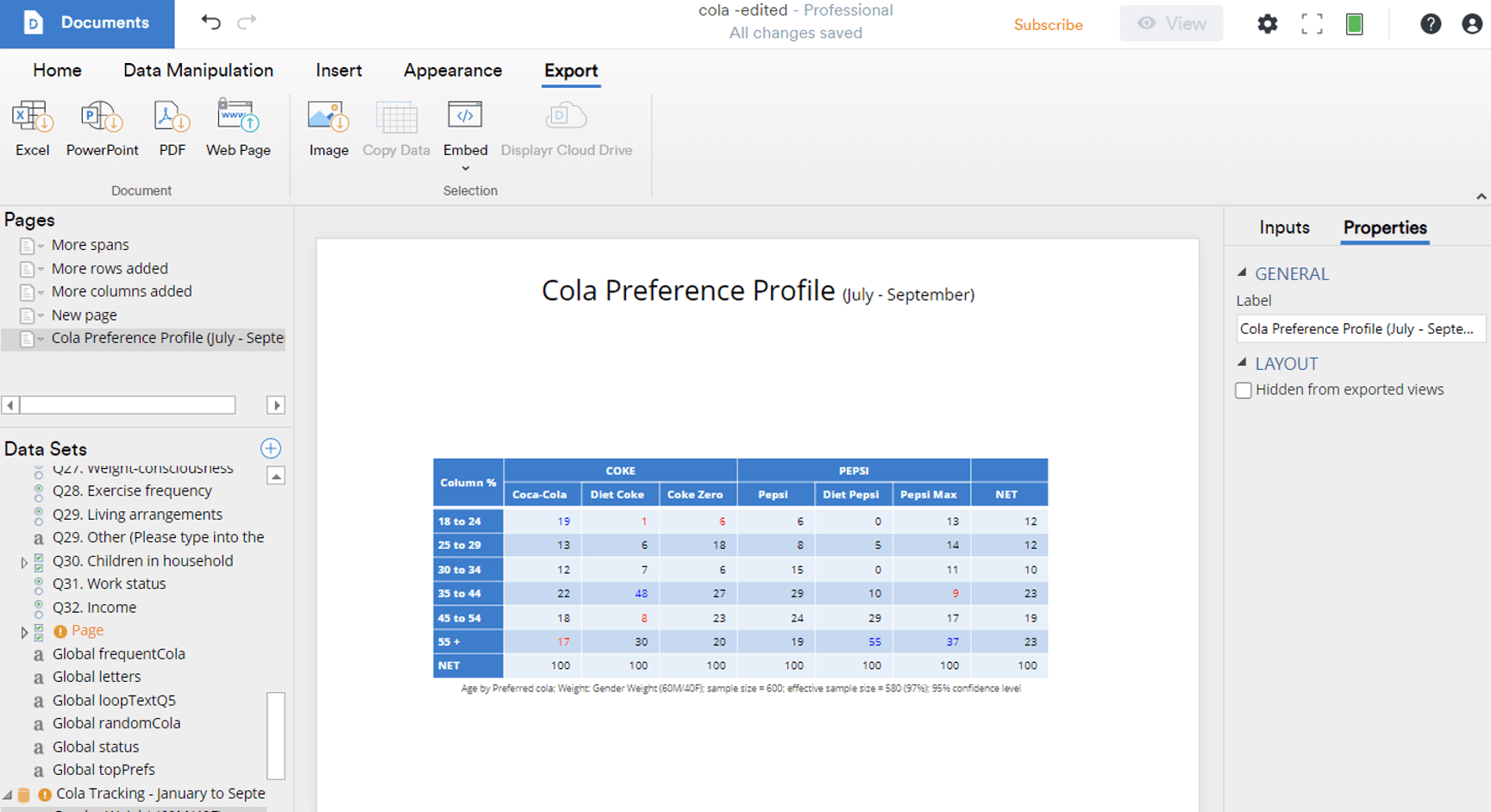Screen dimensions: 1491x812
Task: Export document to Excel
Action: [32, 128]
